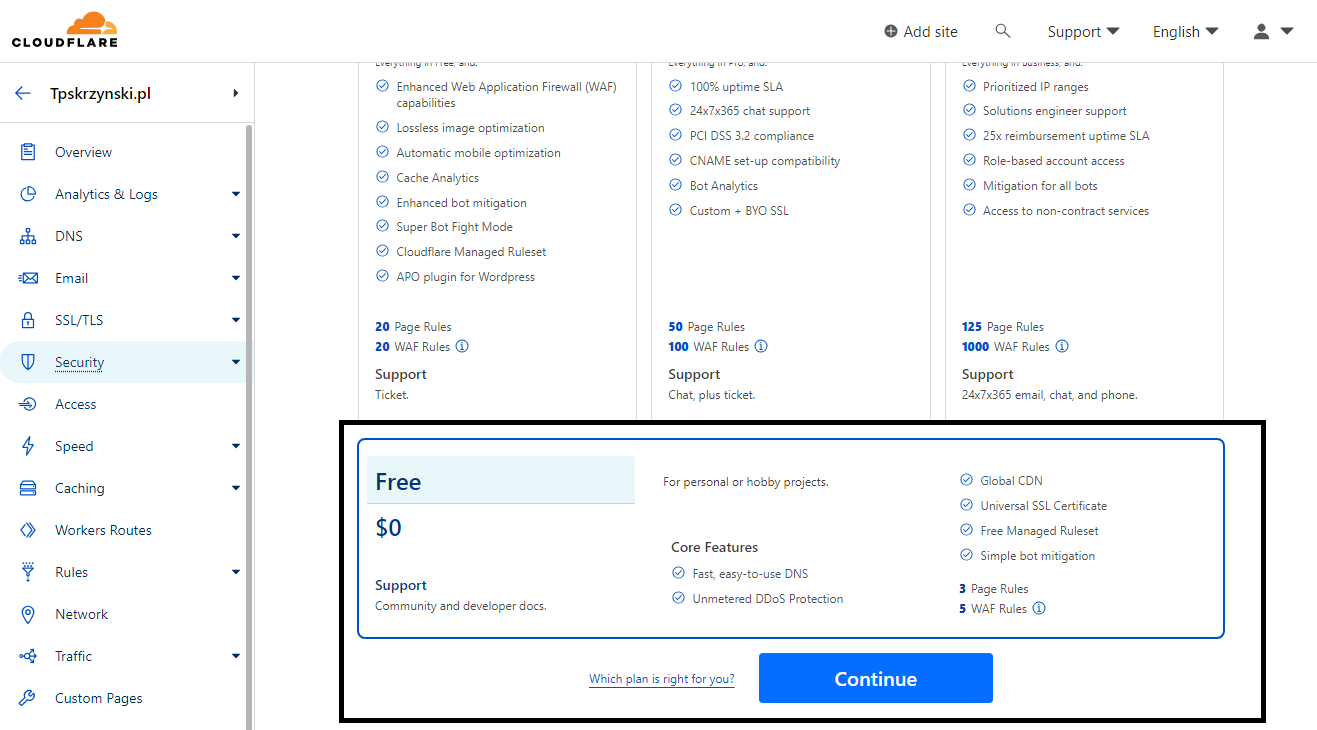Image resolution: width=1317 pixels, height=730 pixels.
Task: Click info icon beside 20 WAF Rules
Action: (x=462, y=347)
